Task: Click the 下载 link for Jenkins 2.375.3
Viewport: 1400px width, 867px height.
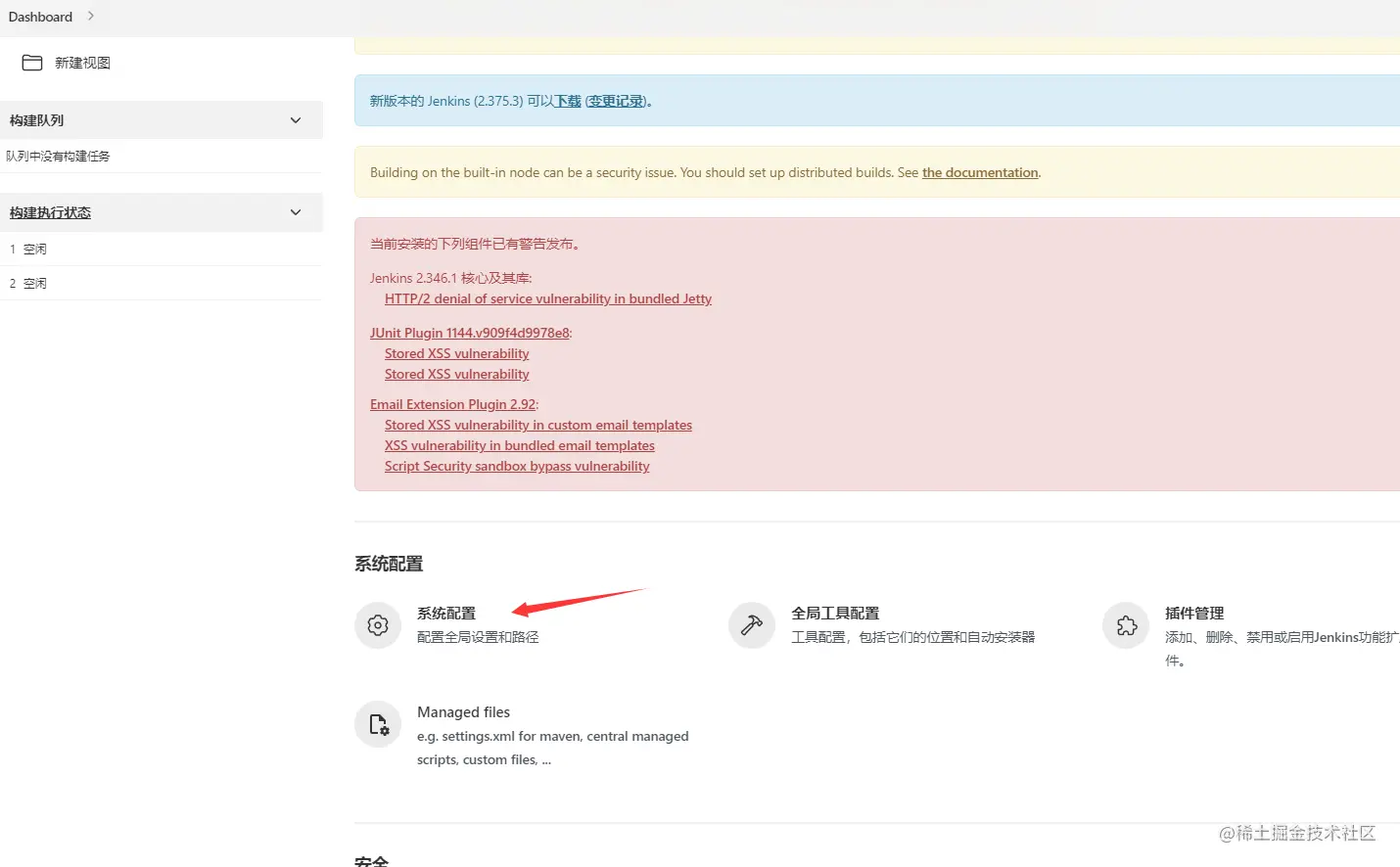Action: tap(568, 101)
